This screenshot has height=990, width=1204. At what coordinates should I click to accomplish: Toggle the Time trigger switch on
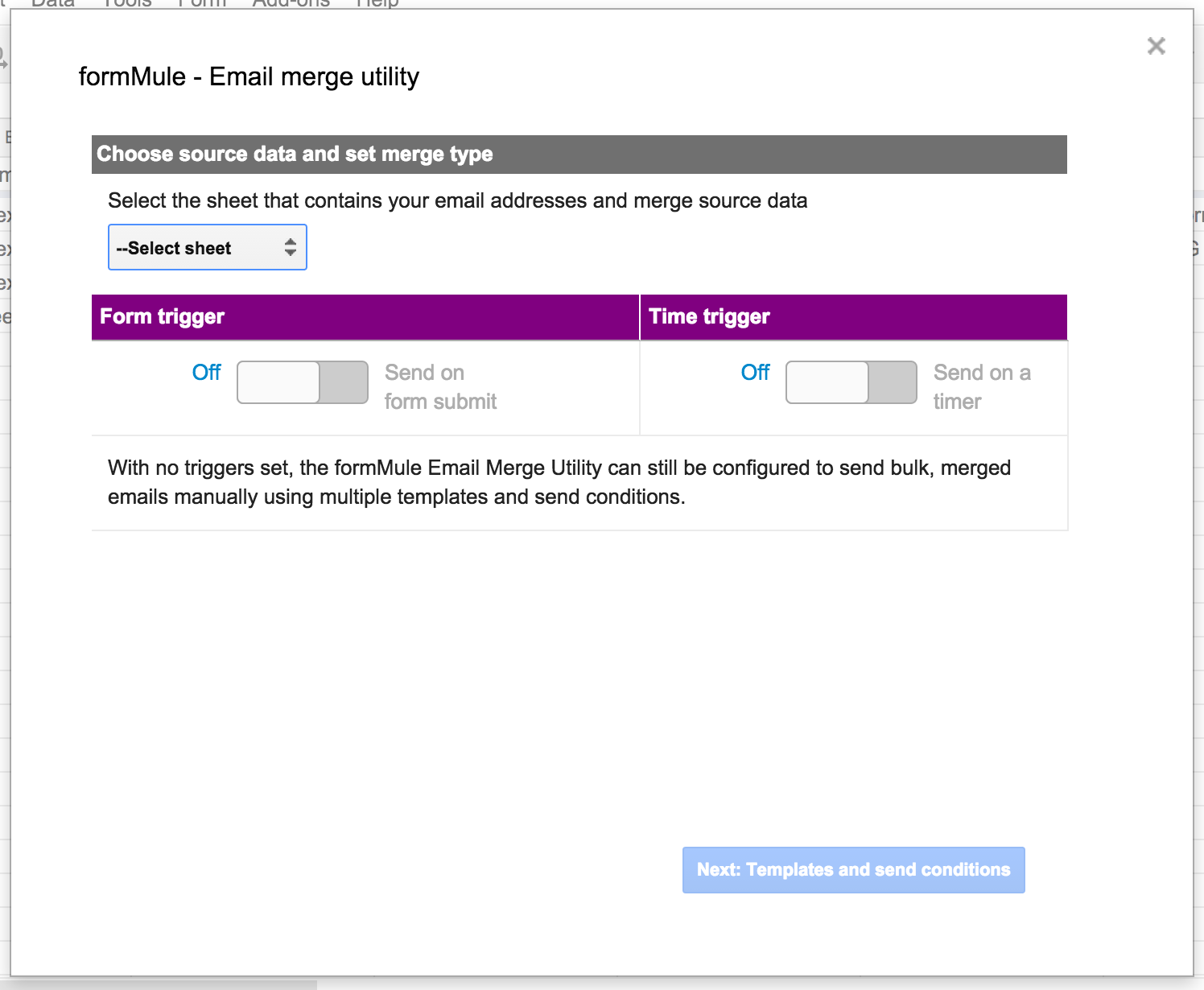851,382
